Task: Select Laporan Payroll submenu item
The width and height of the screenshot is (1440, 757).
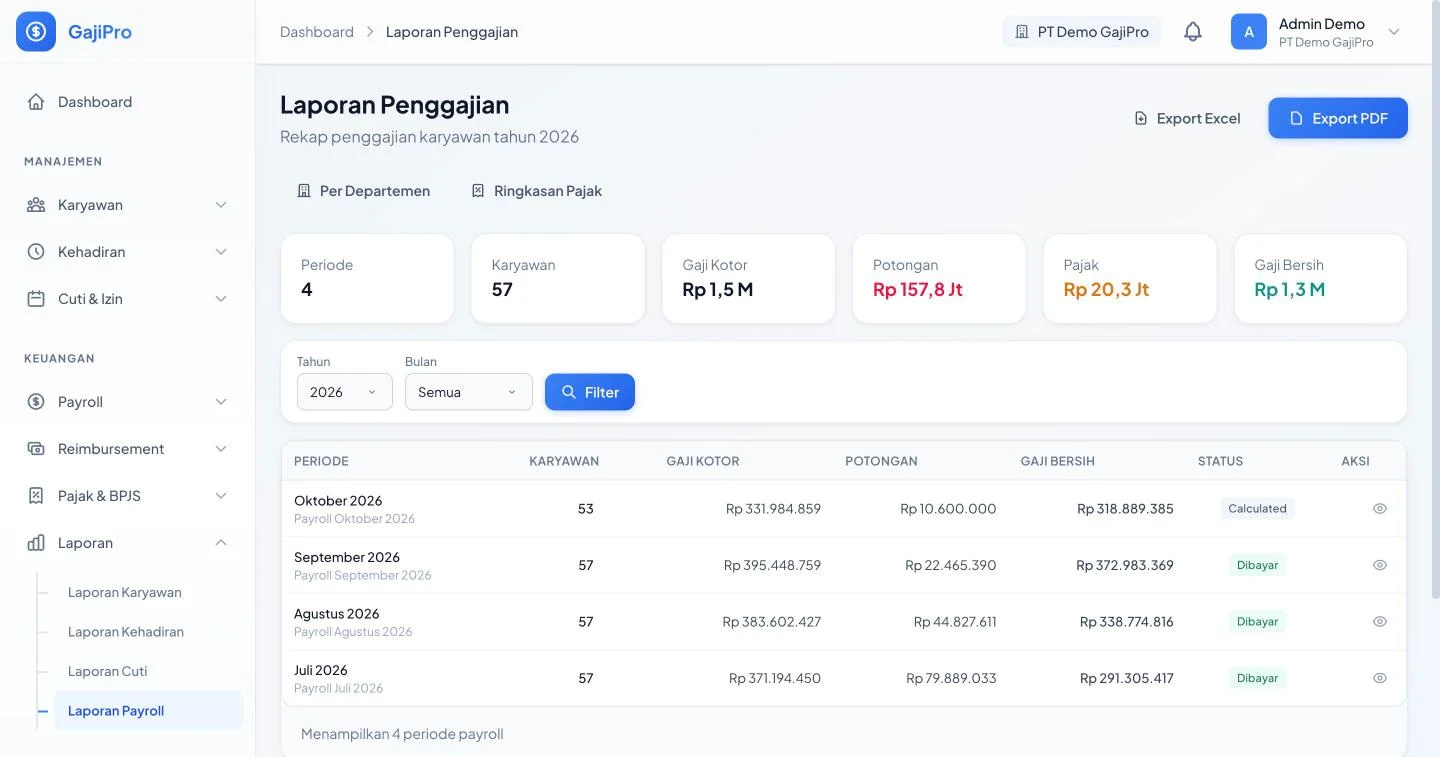Action: coord(148,711)
